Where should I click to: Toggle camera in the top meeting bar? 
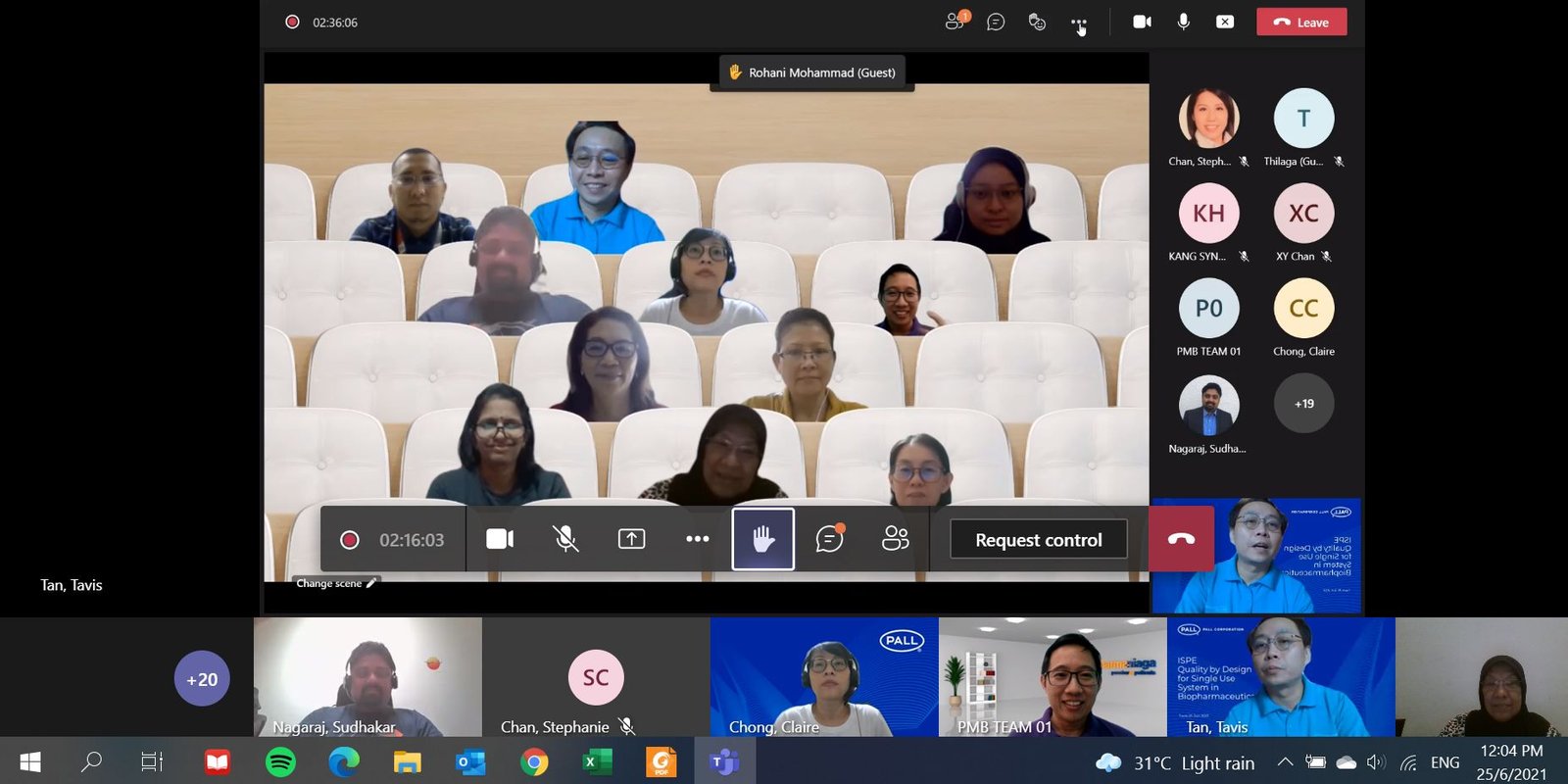click(1142, 22)
